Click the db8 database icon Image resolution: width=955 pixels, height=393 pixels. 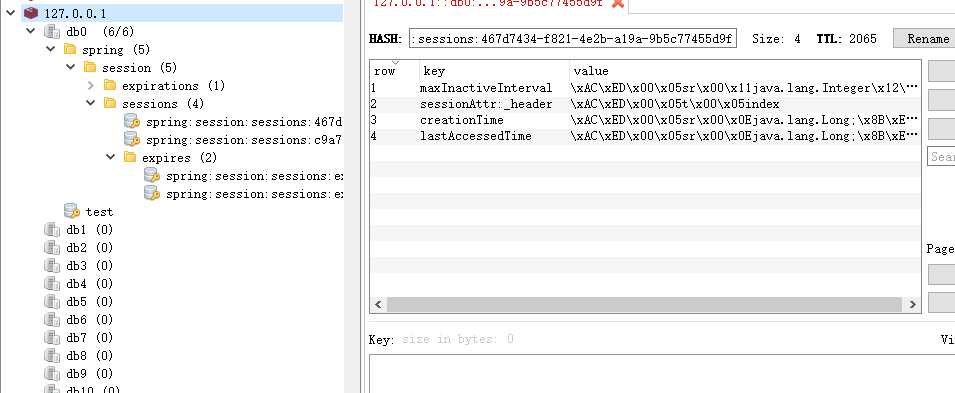tap(52, 355)
